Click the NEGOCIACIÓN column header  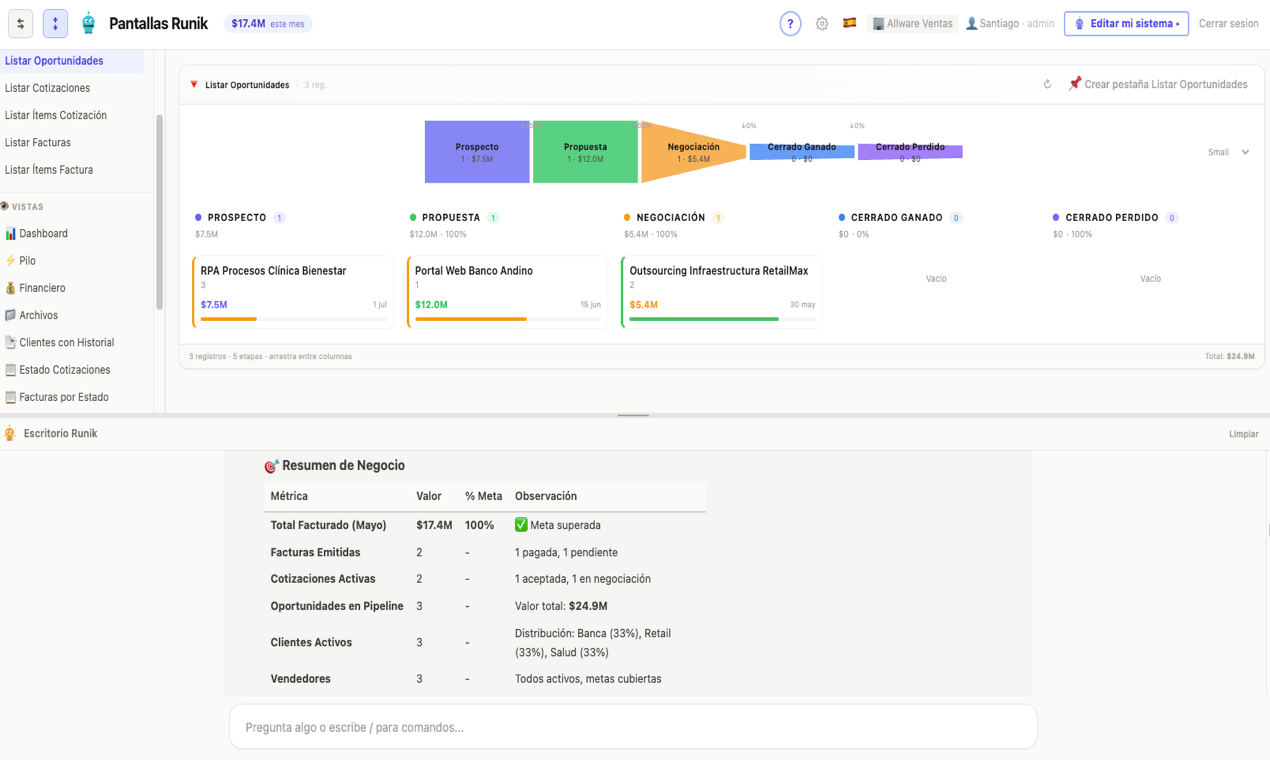click(x=671, y=218)
